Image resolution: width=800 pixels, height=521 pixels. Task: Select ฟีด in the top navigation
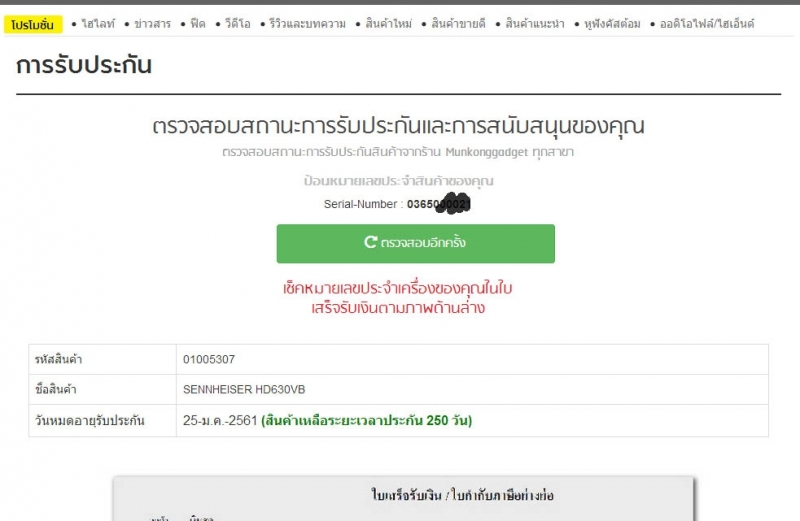(198, 24)
